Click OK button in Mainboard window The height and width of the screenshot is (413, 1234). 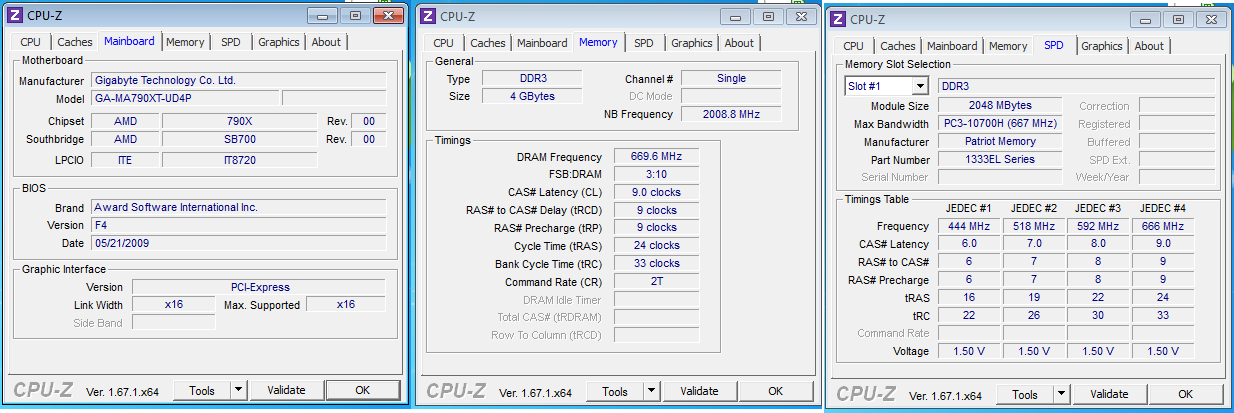tap(363, 391)
